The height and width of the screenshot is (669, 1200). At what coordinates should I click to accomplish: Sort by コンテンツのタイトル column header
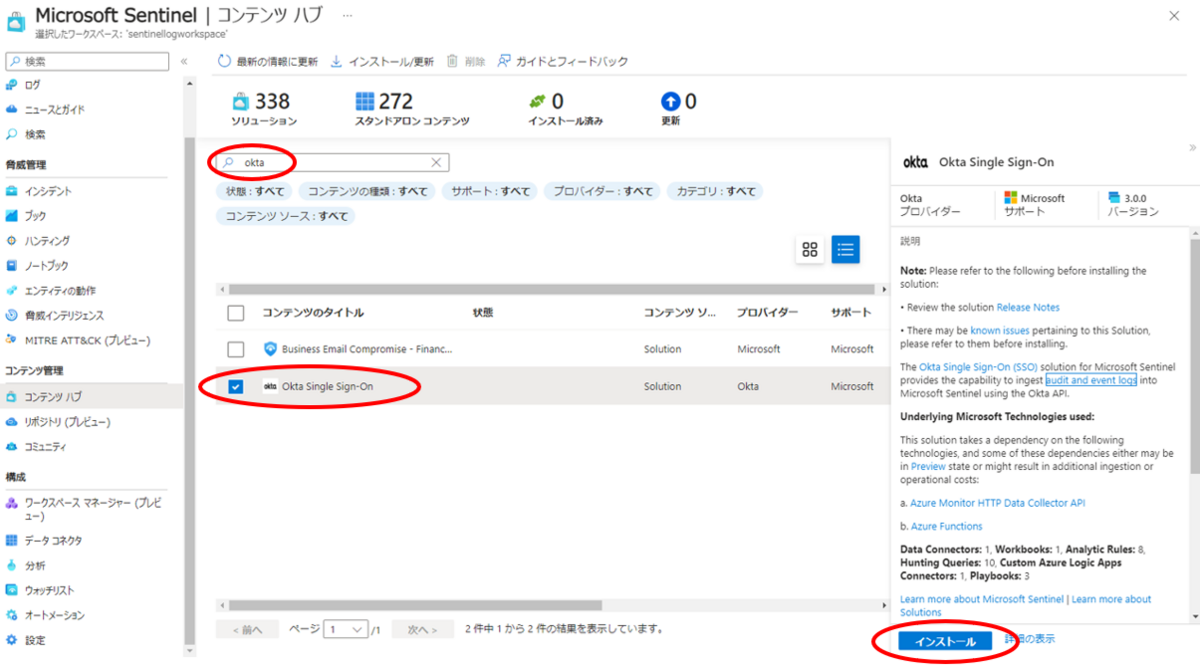tap(313, 313)
